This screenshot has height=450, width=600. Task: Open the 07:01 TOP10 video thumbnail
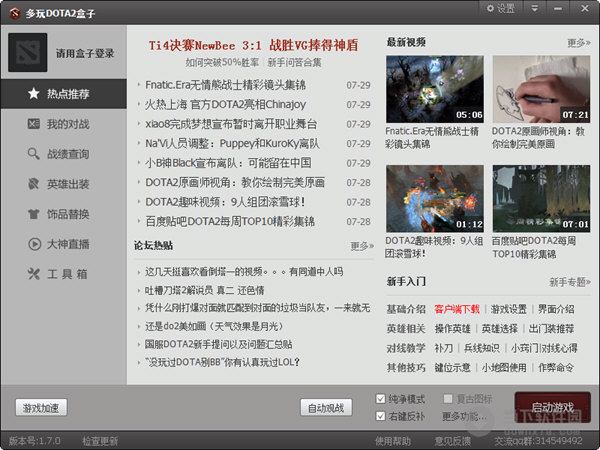541,199
